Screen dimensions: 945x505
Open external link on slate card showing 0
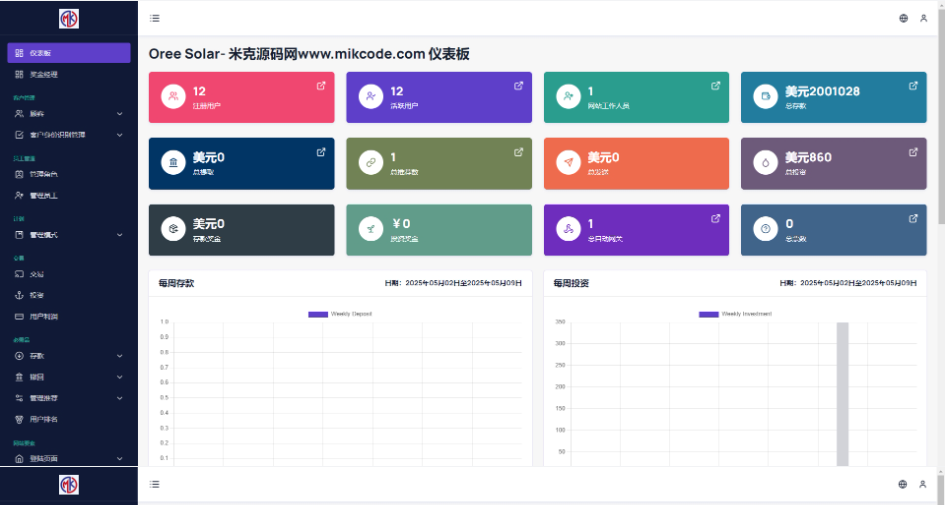(x=913, y=219)
